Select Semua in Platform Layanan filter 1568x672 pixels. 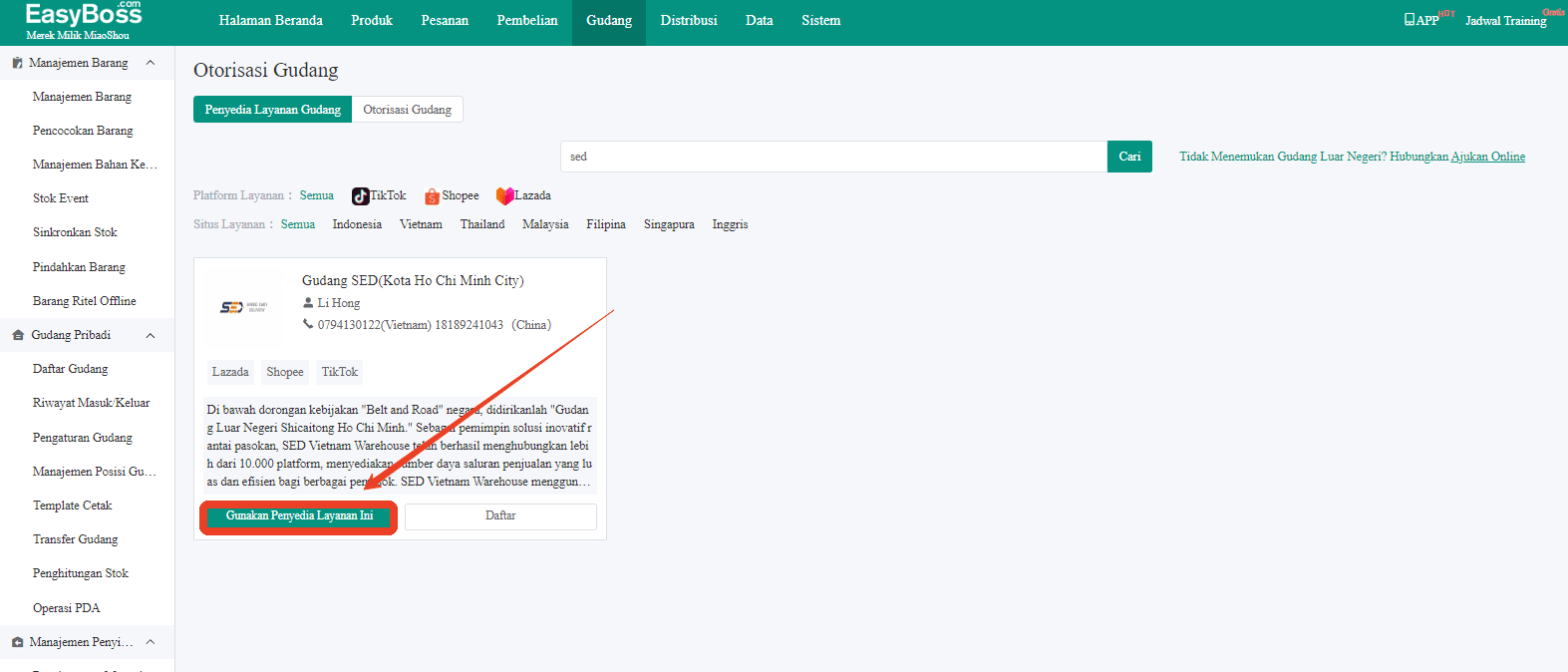[317, 195]
